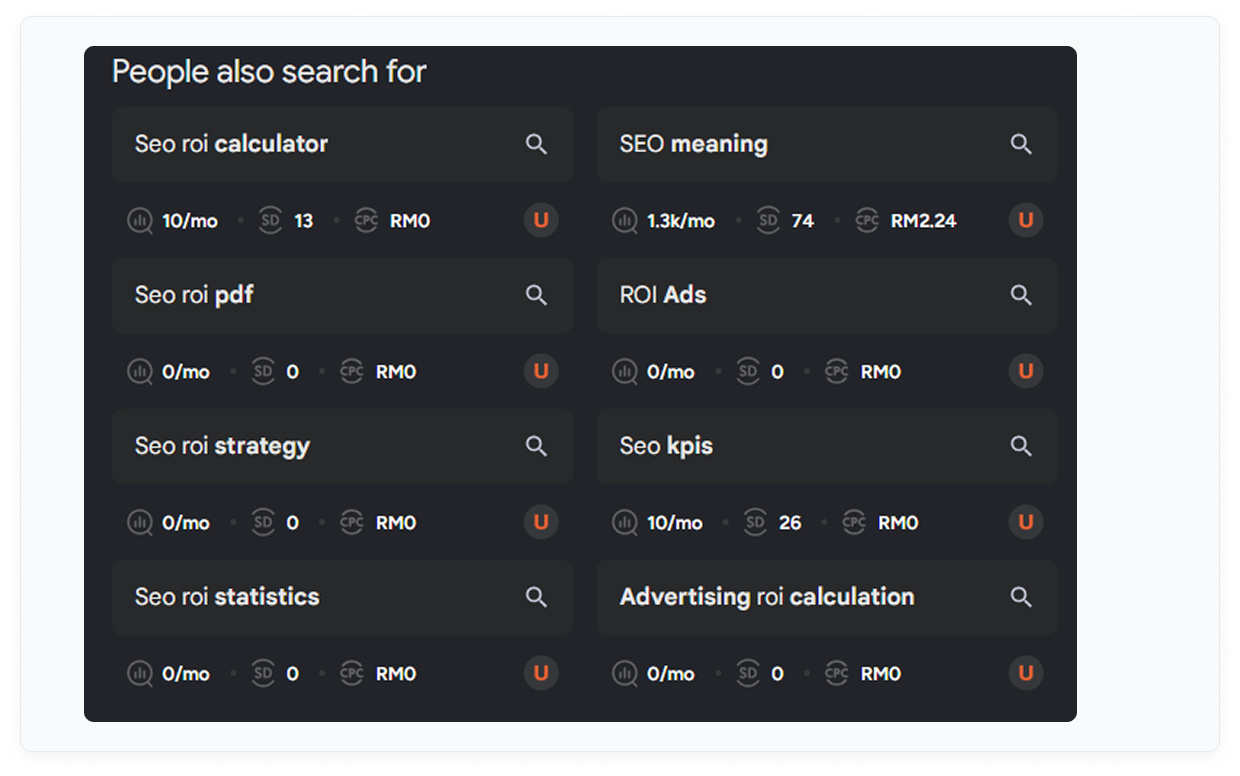
Task: Click '0/mo' under Advertising roi calculation
Action: click(x=671, y=674)
